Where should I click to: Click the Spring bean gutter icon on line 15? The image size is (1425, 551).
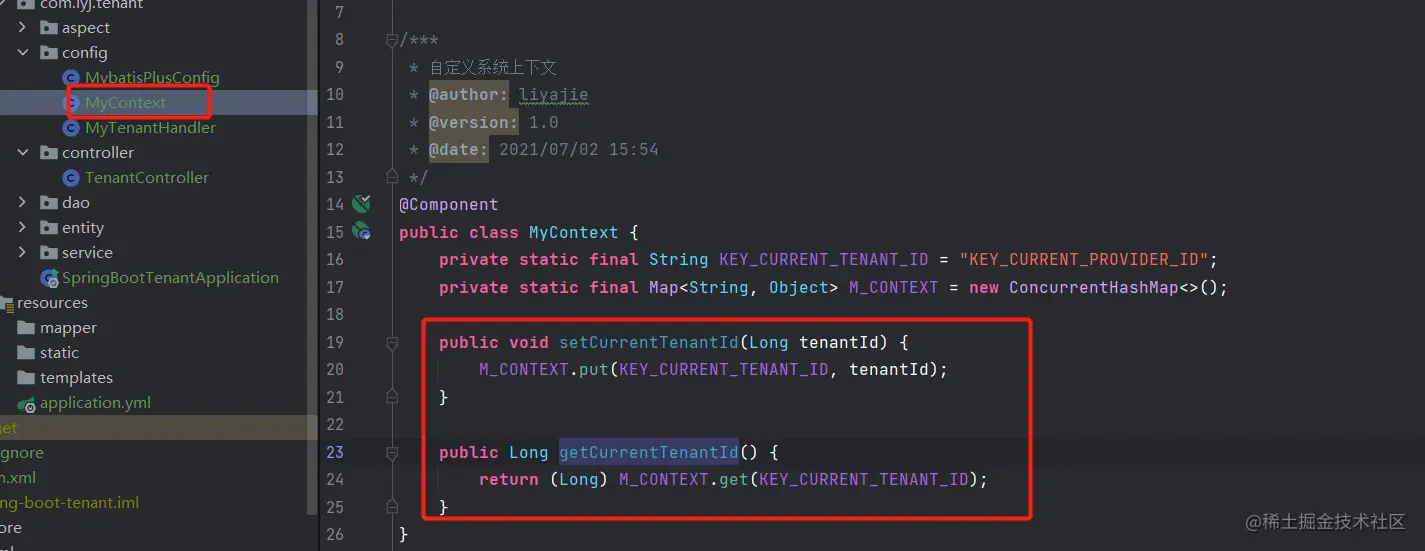(361, 232)
